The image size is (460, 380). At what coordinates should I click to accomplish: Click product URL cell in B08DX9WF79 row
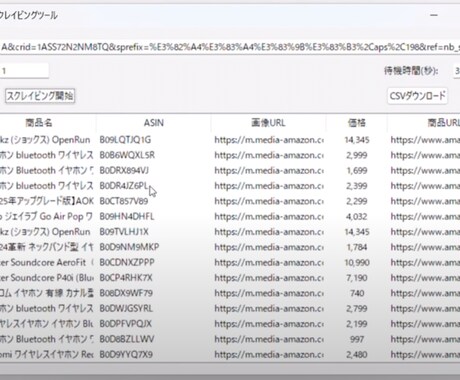pyautogui.click(x=425, y=293)
